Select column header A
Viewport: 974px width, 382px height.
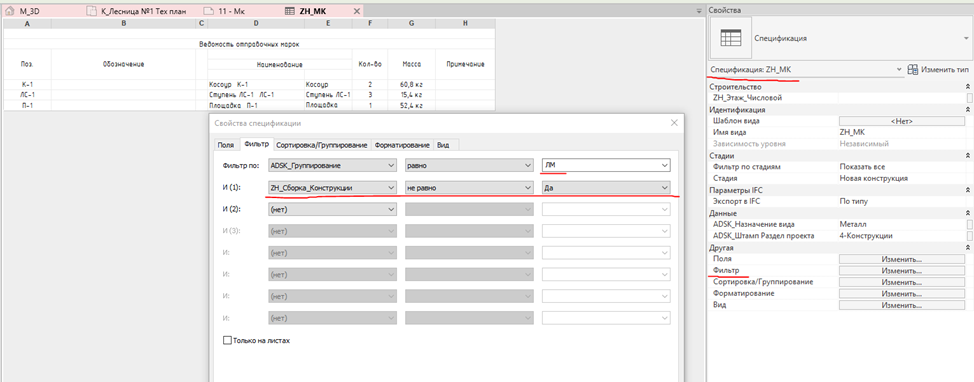tap(27, 24)
